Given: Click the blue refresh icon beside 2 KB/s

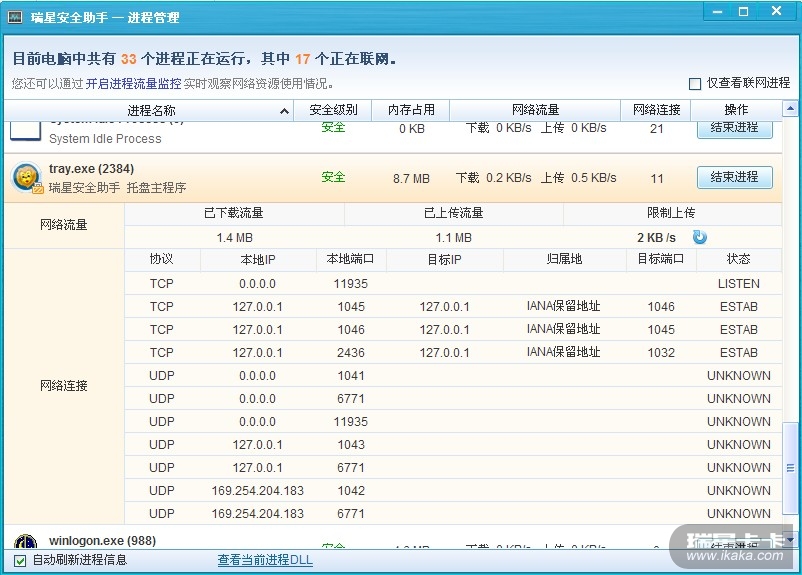Looking at the screenshot, I should pyautogui.click(x=700, y=237).
